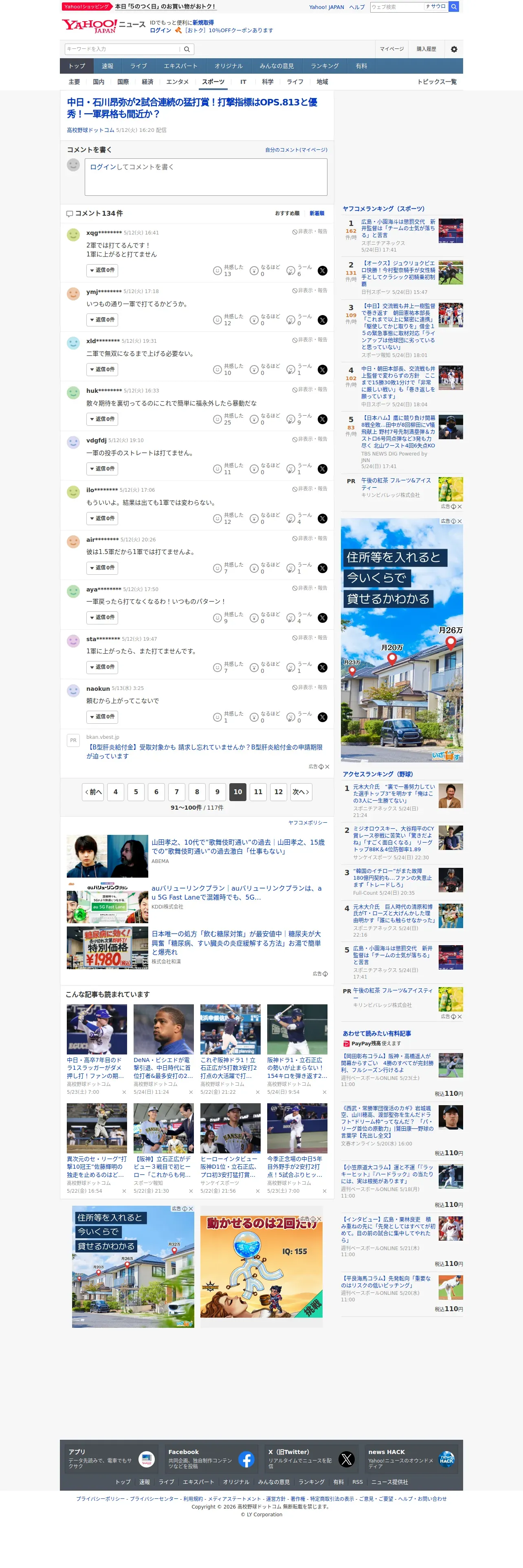Toggle うーん on huk's comment
The height and width of the screenshot is (1568, 523).
(x=299, y=419)
